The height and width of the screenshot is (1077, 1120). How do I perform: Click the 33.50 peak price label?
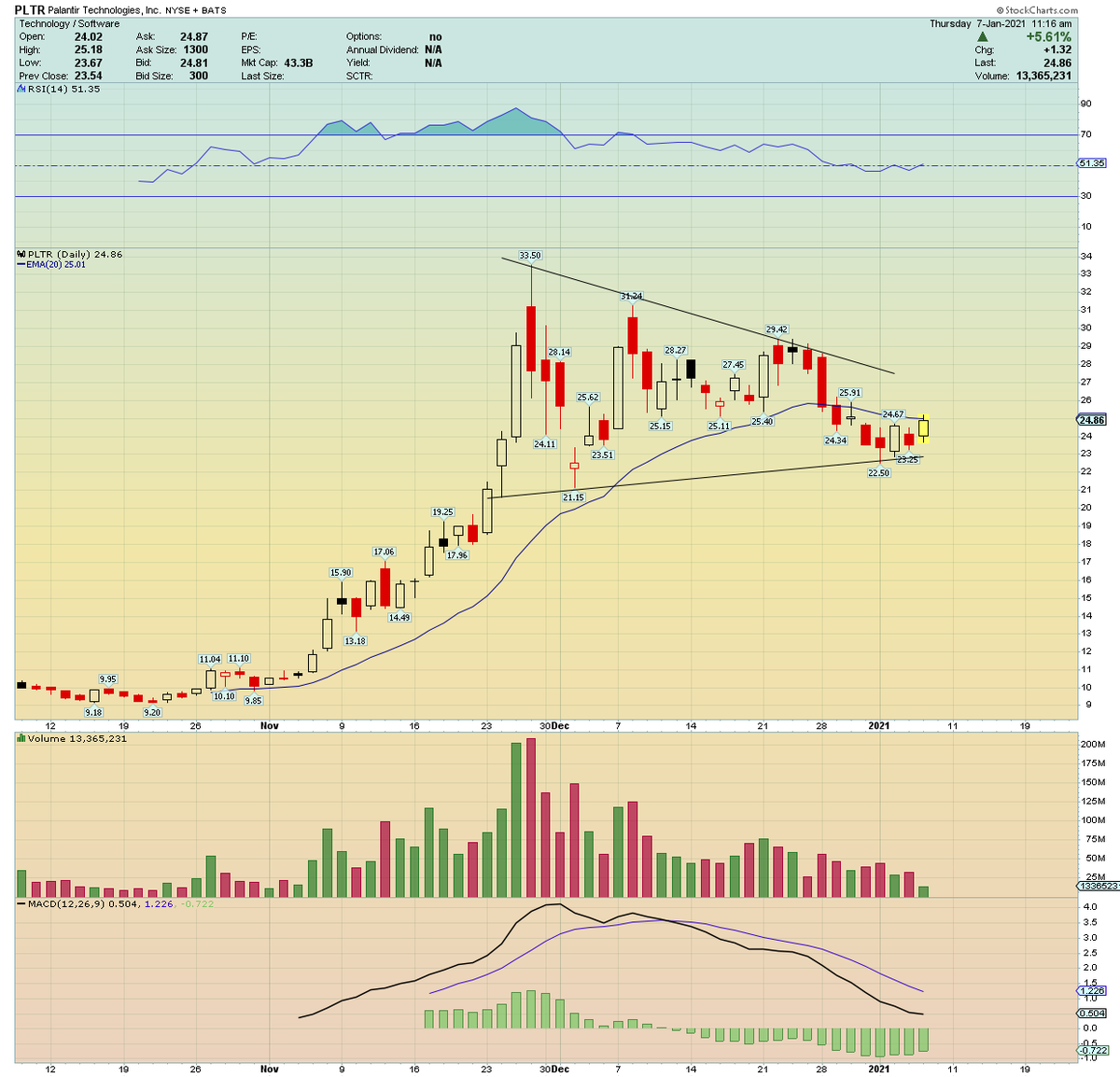[530, 256]
